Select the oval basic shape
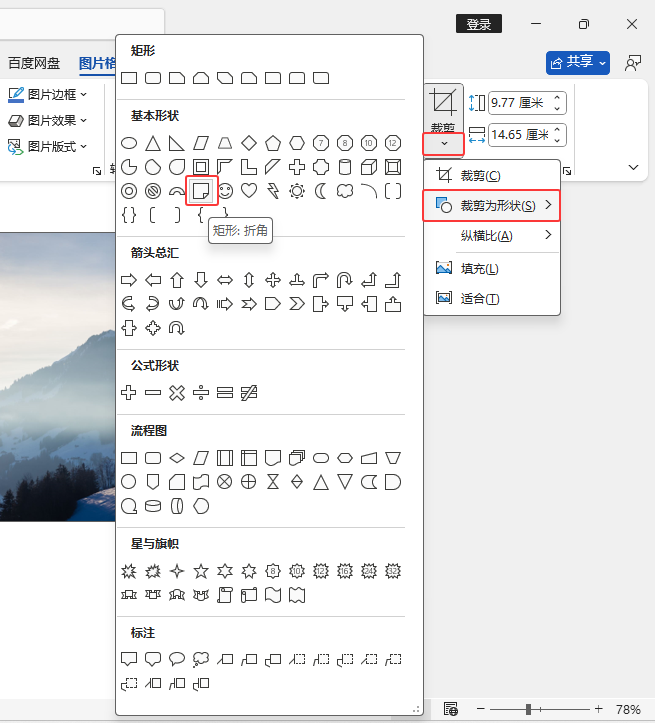This screenshot has width=655, height=723. coord(129,143)
